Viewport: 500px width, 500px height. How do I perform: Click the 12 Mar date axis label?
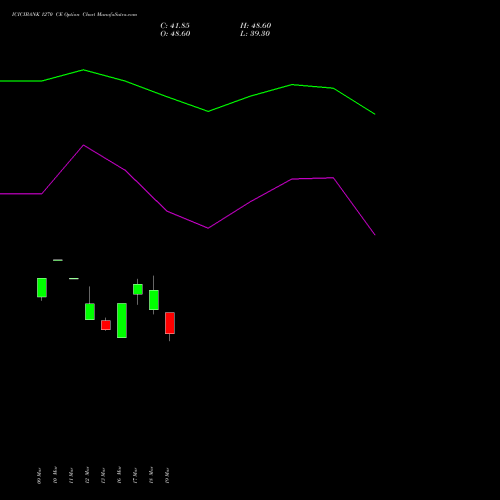(x=87, y=475)
